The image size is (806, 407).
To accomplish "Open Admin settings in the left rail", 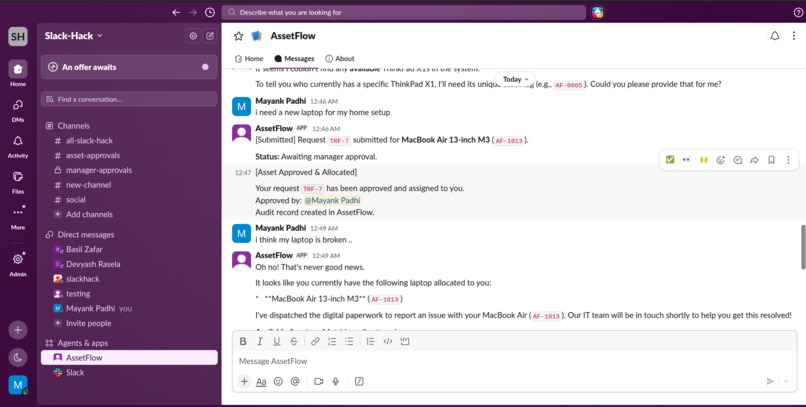I will (18, 264).
